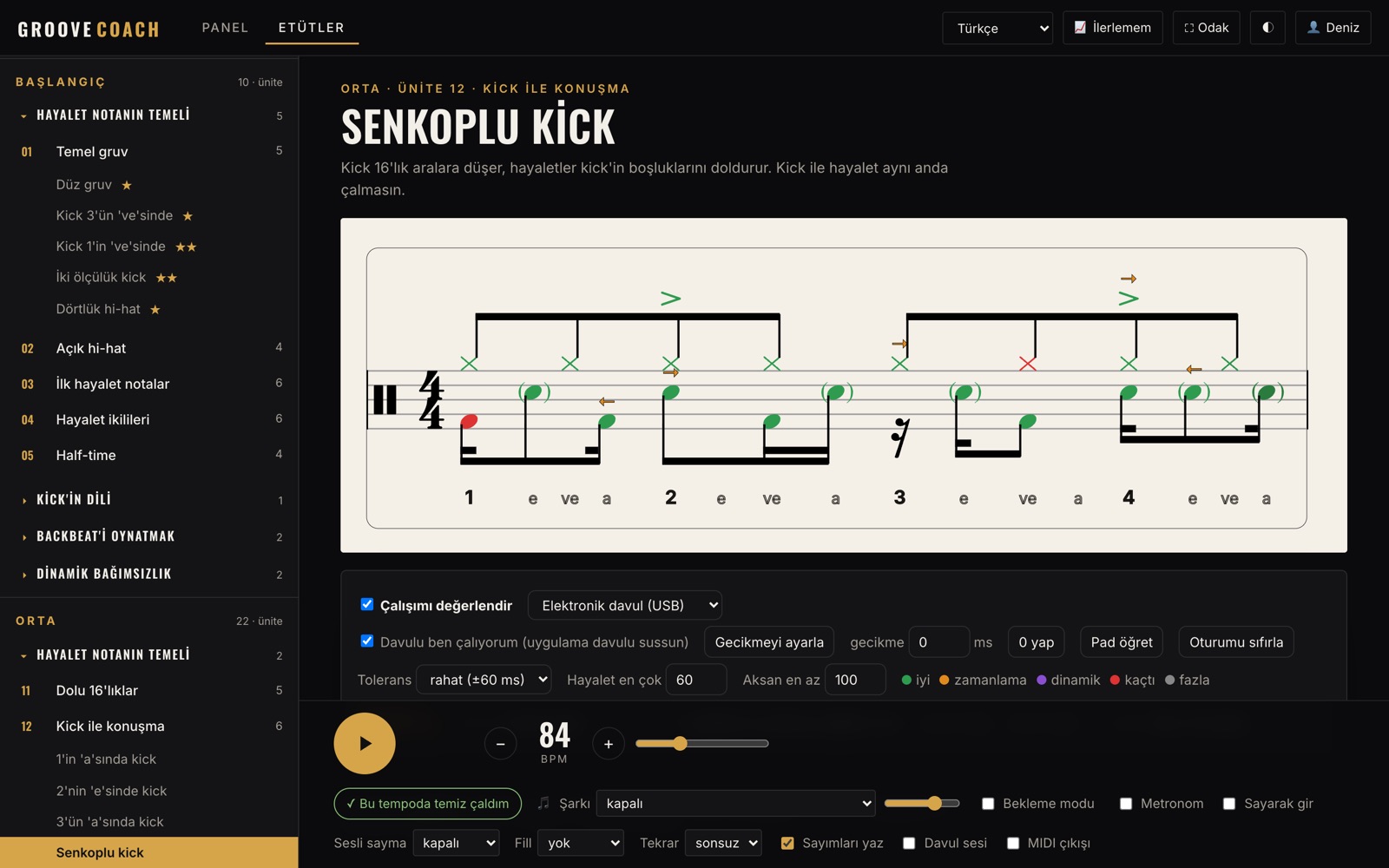Open the Tolerans rahat dropdown

pyautogui.click(x=484, y=680)
